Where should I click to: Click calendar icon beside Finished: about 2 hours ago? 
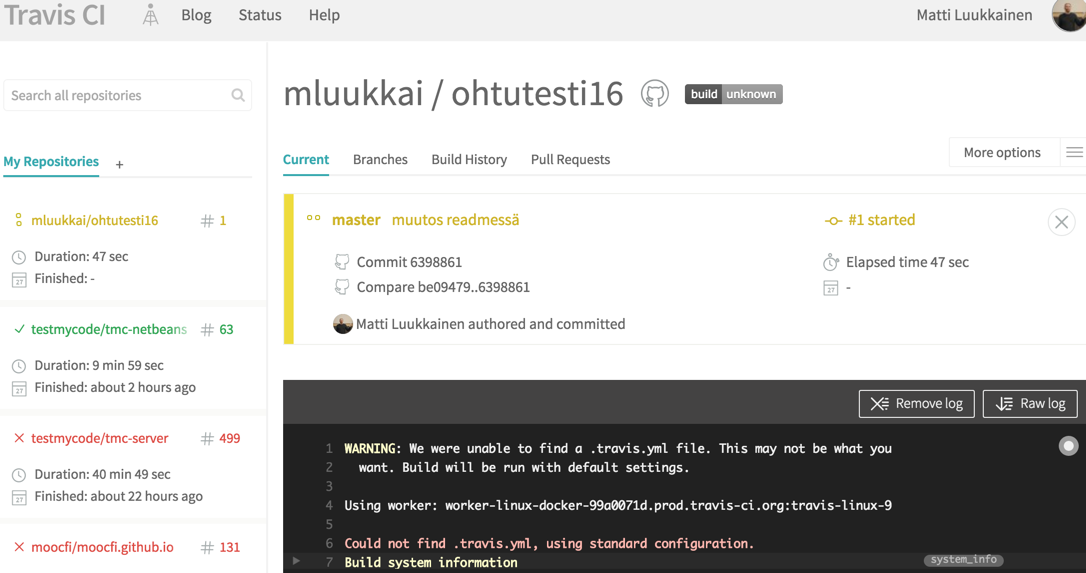(19, 388)
